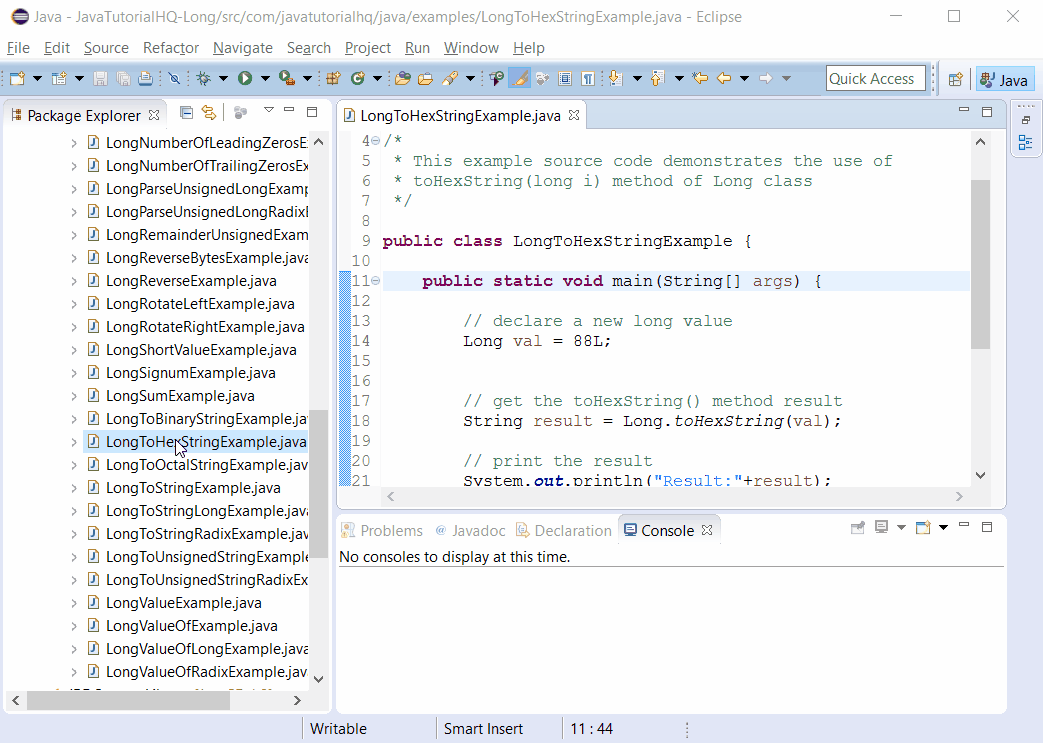Screen dimensions: 1043x743
Task: Select LongToOctalStringExample.java in Package Explorer
Action: pyautogui.click(x=204, y=464)
